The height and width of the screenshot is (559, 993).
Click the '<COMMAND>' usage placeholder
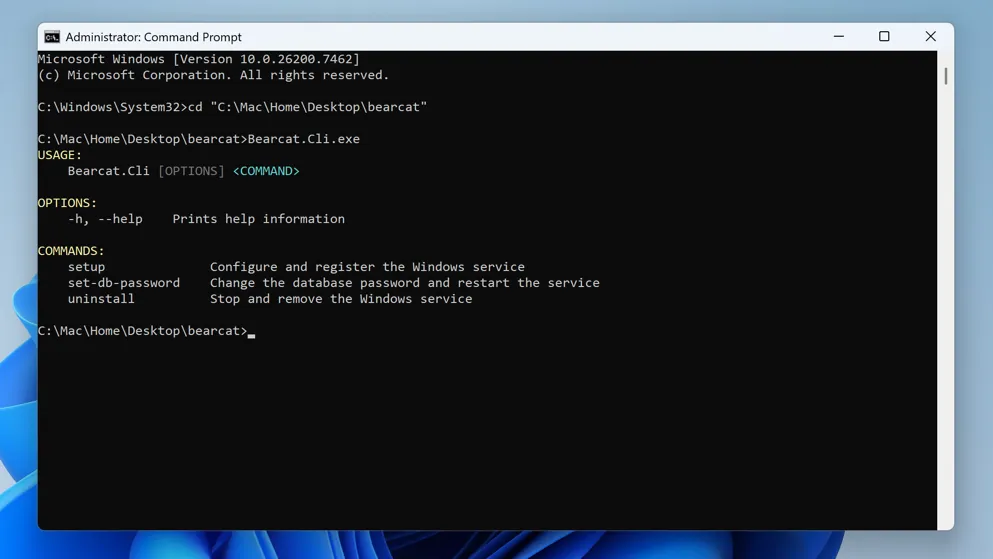[x=266, y=171]
